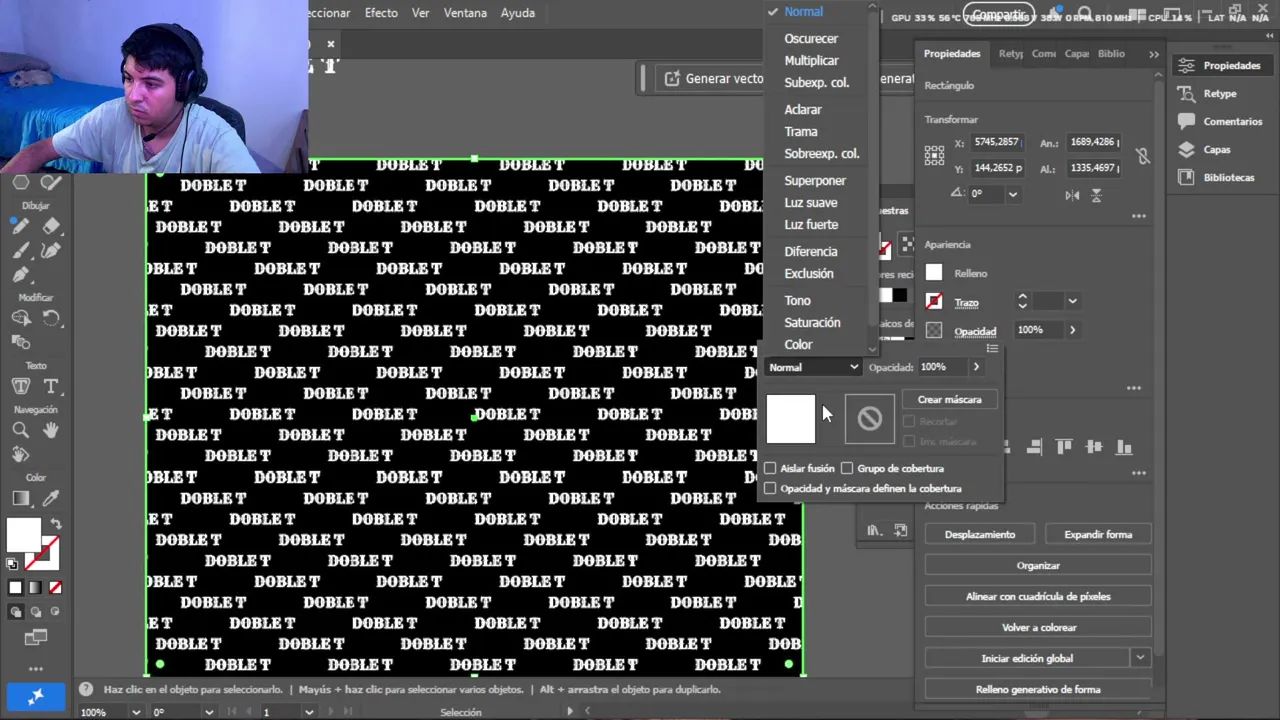Expand the Iniciar edición global arrow
The width and height of the screenshot is (1280, 720).
coord(1140,658)
